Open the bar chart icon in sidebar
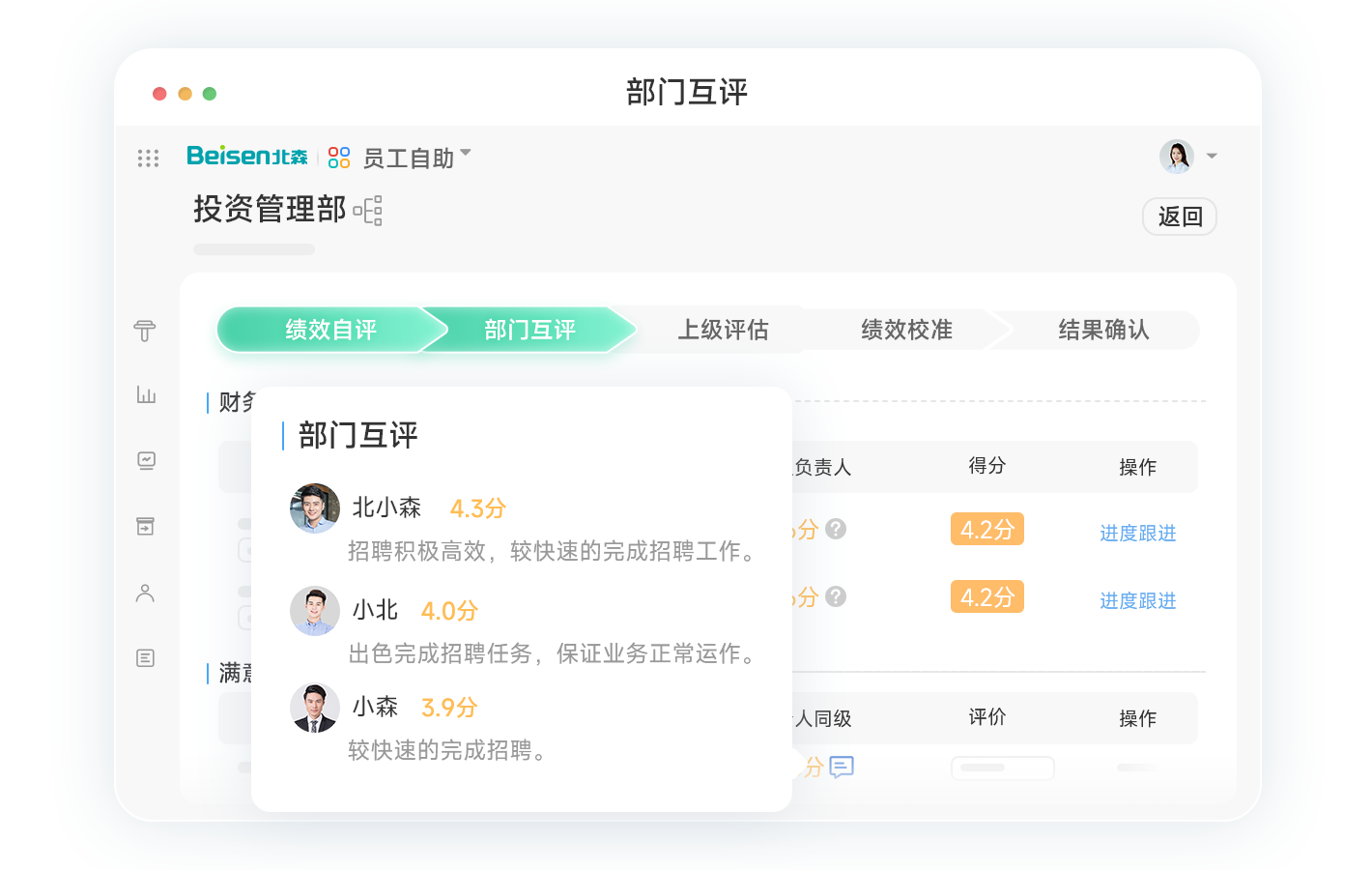This screenshot has width=1372, height=870. (x=146, y=394)
